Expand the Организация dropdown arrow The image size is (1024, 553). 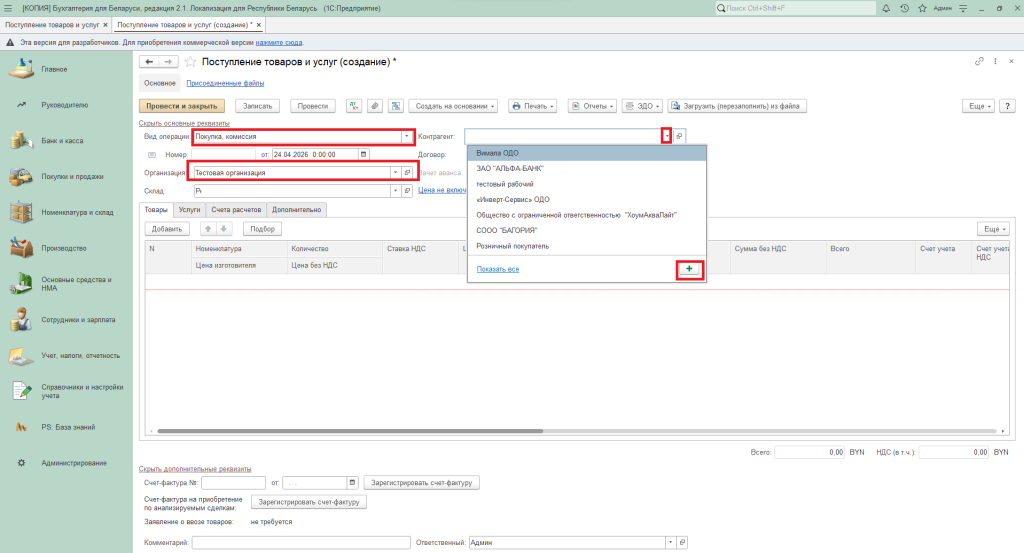[x=395, y=173]
